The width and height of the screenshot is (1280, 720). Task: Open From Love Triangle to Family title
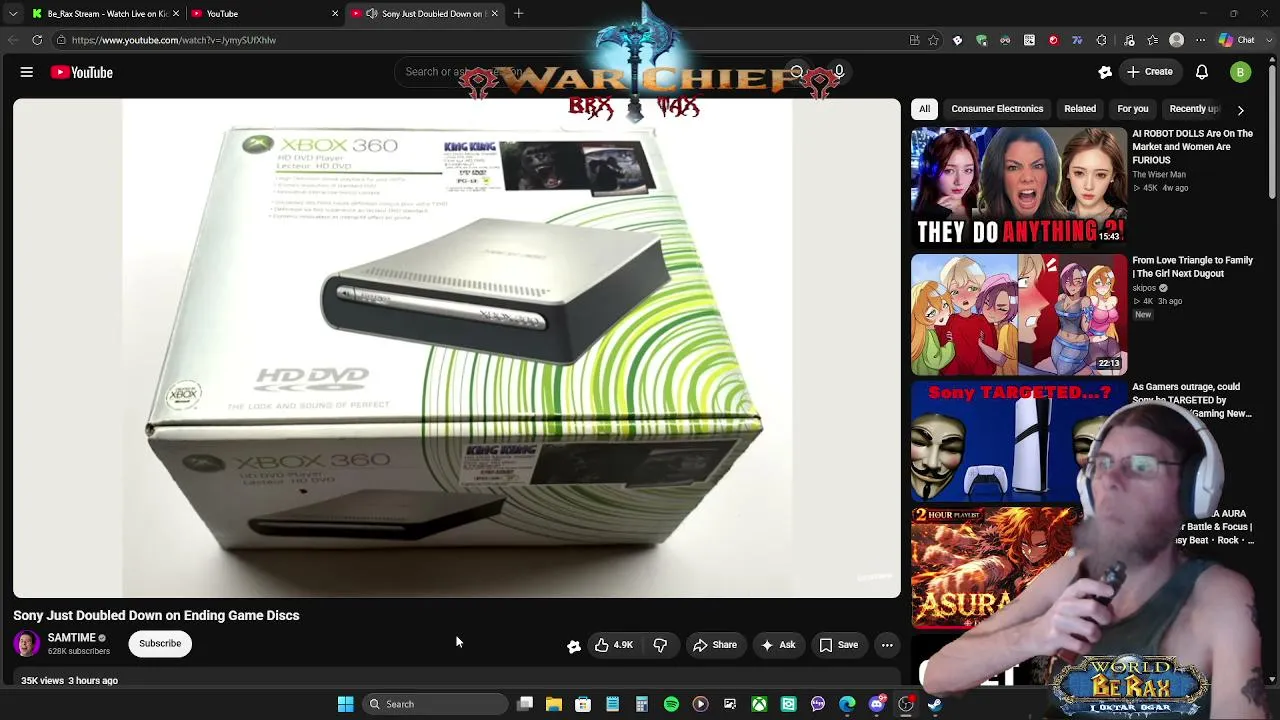pos(1192,267)
